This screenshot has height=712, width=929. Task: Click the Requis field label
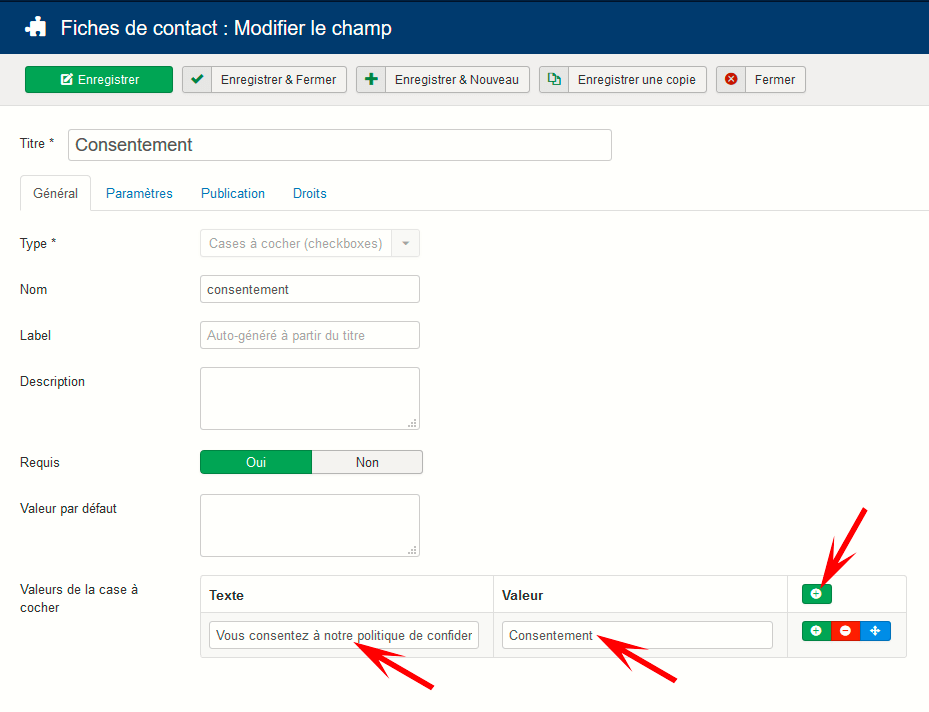pyautogui.click(x=40, y=463)
